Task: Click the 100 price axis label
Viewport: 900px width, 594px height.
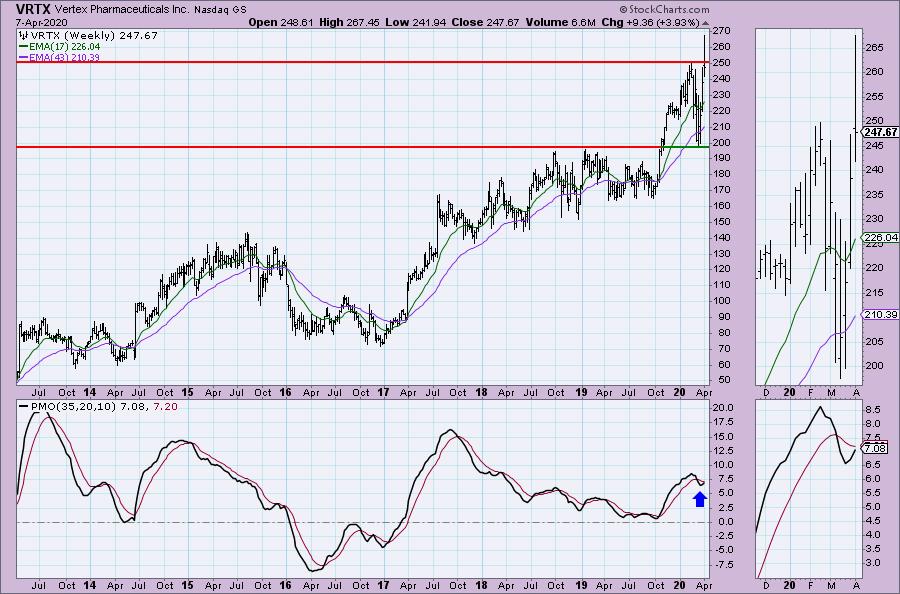Action: point(721,301)
